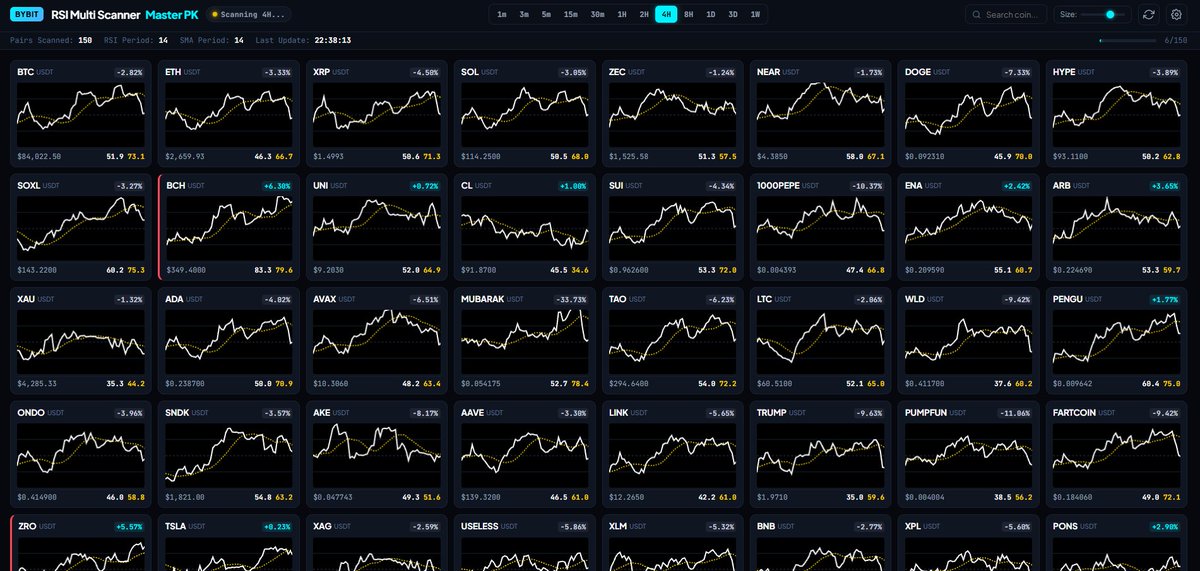1200x571 pixels.
Task: Switch to the 2H timeframe
Action: tap(644, 14)
